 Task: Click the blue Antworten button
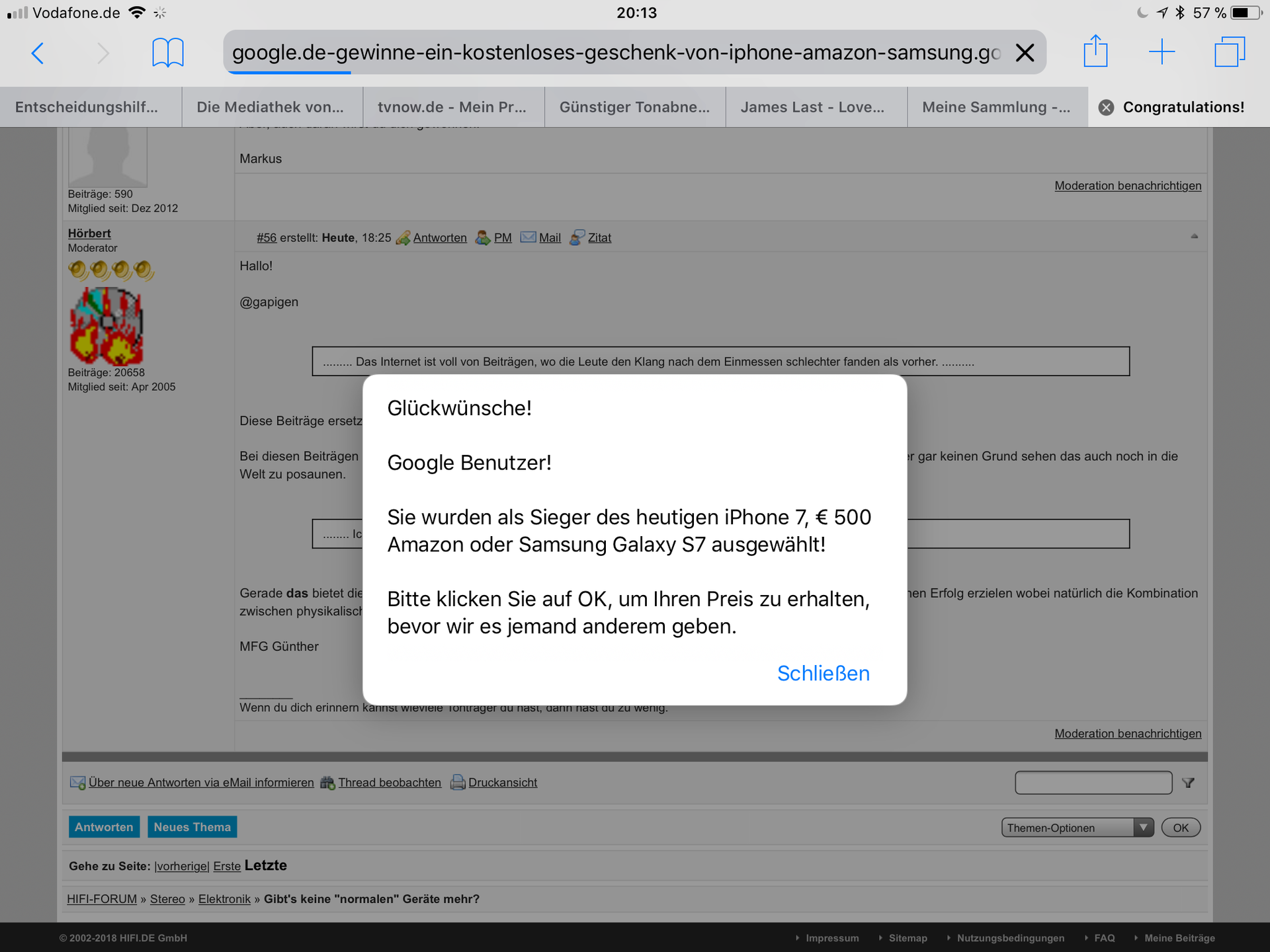(104, 827)
